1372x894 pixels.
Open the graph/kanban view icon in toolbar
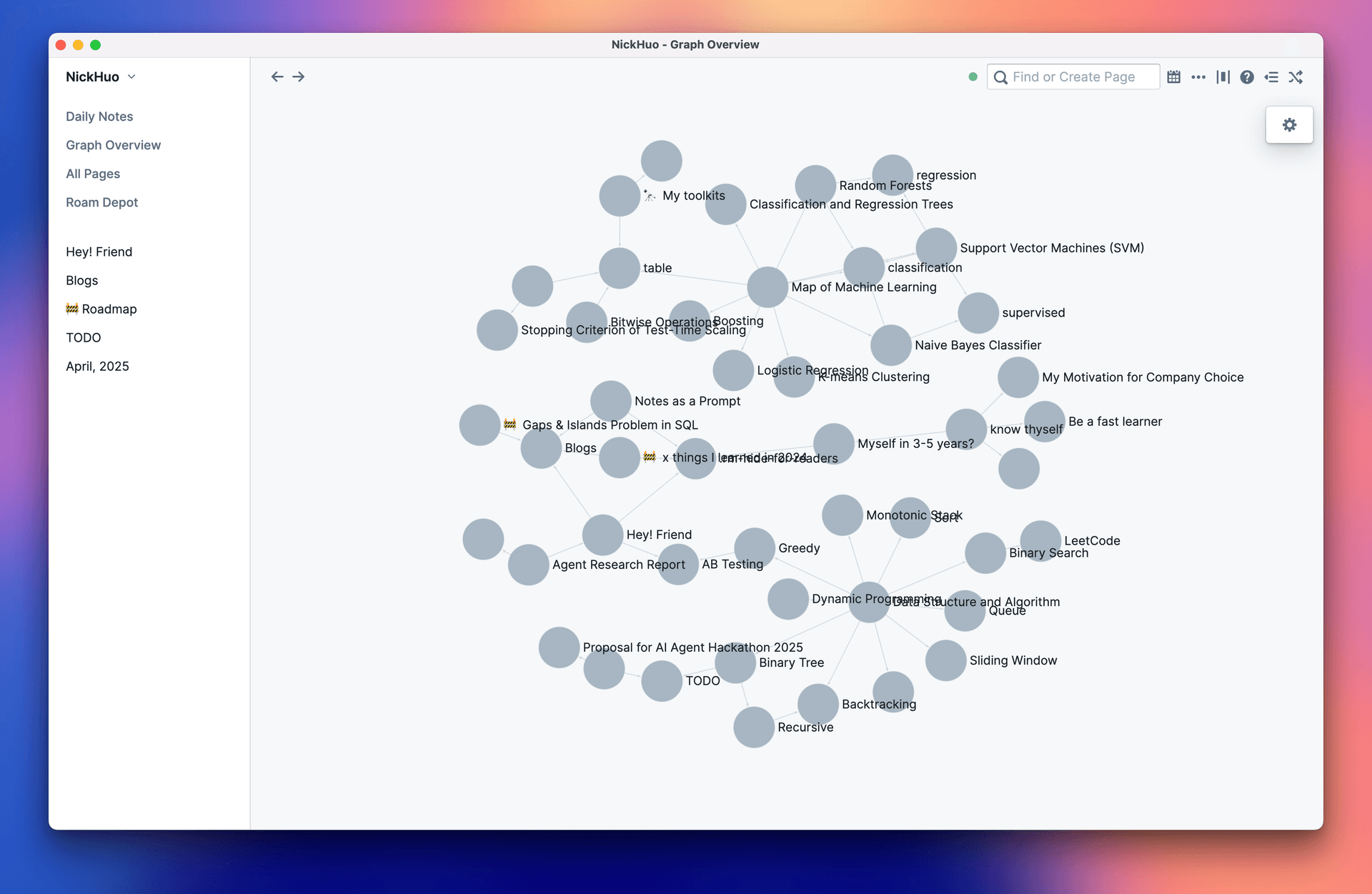1223,76
